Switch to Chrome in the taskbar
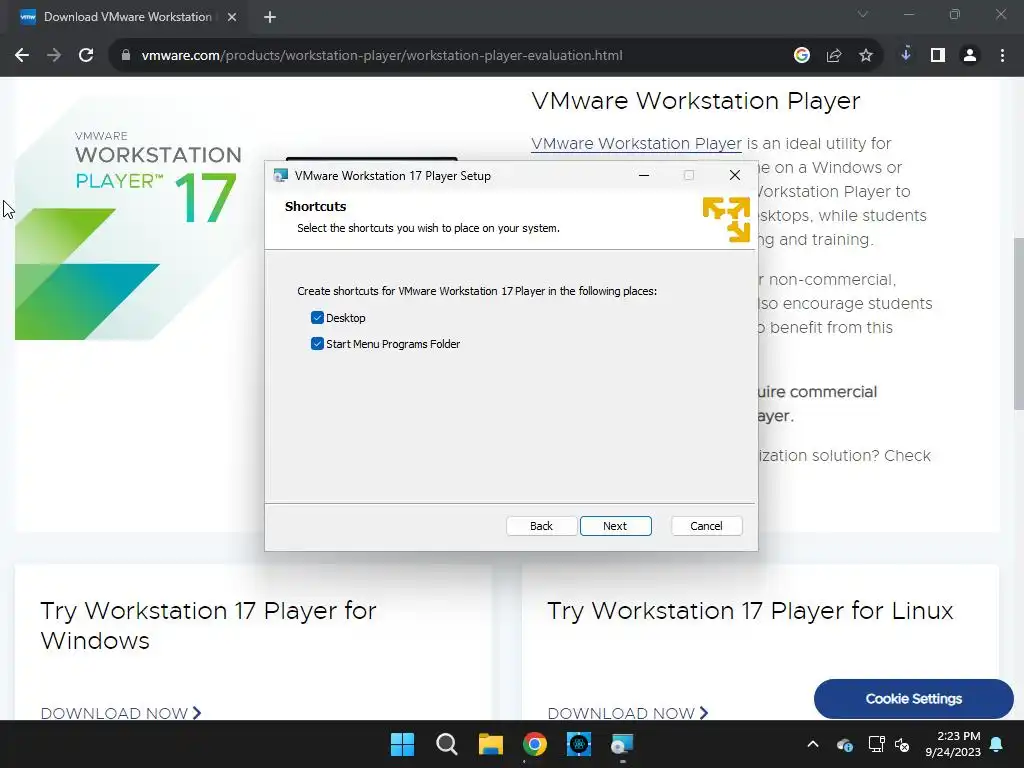Viewport: 1024px width, 768px height. click(535, 744)
